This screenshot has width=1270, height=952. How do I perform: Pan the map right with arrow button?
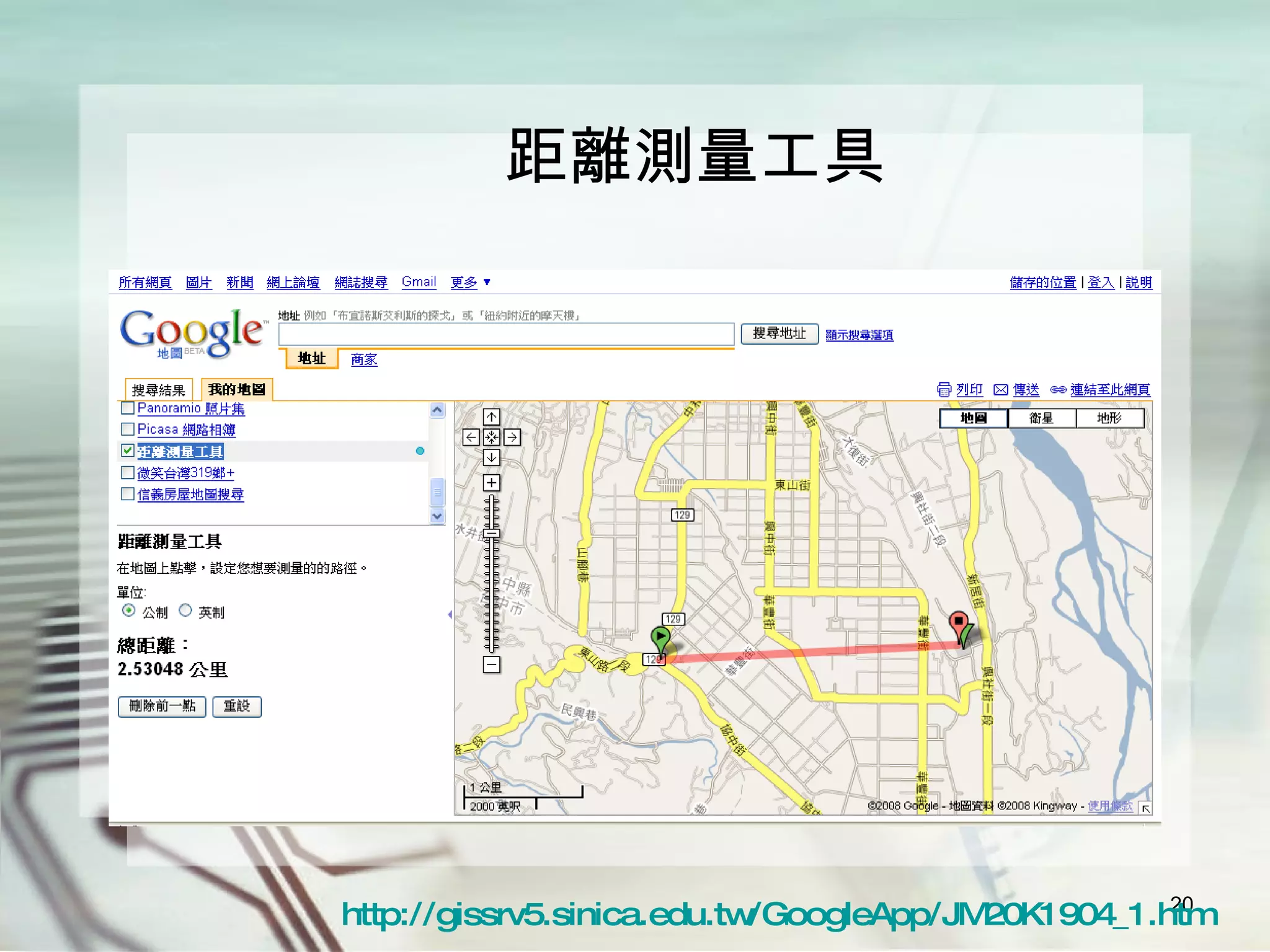point(512,438)
